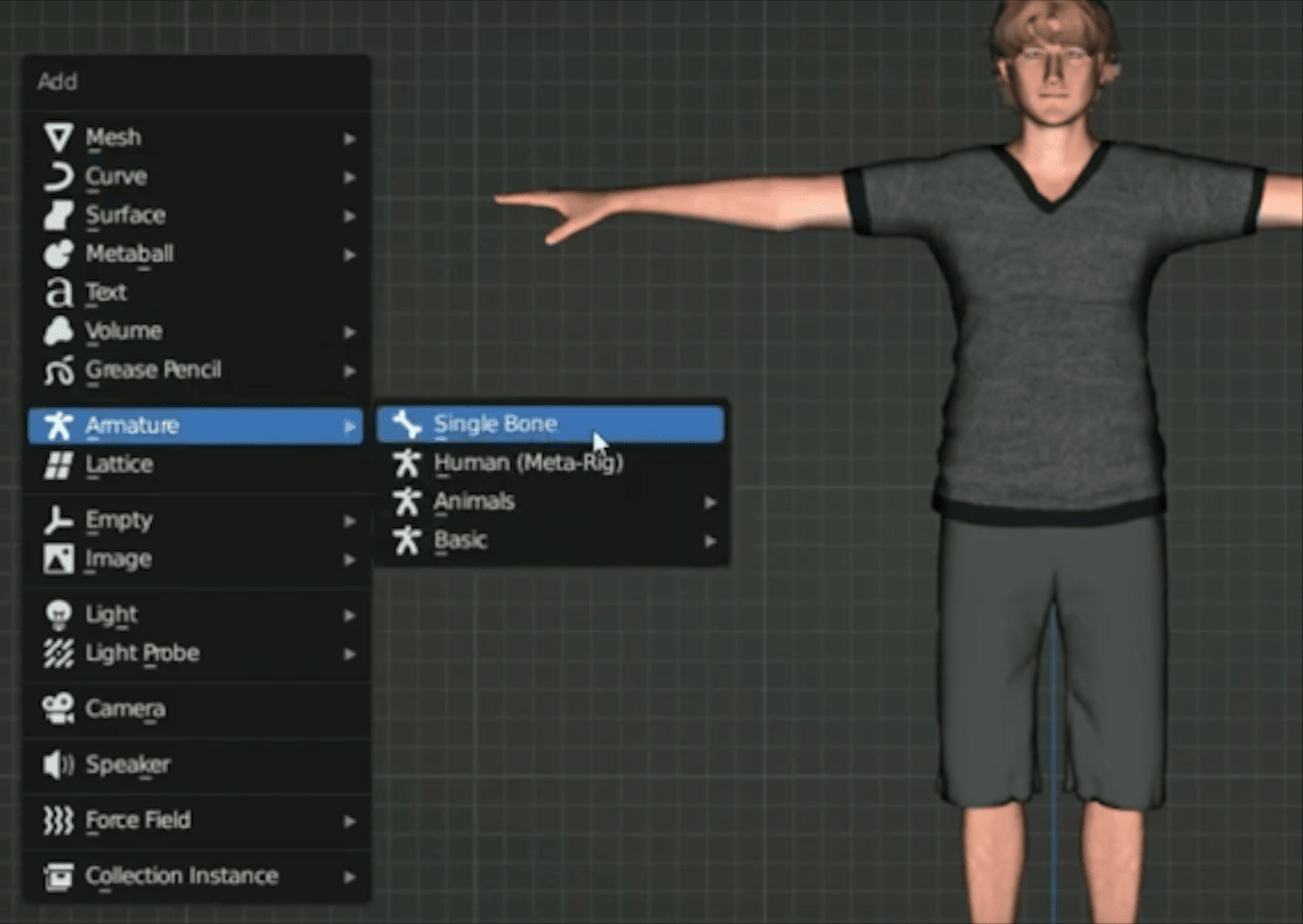The image size is (1303, 924).
Task: Click the Armature figure icon
Action: (58, 425)
